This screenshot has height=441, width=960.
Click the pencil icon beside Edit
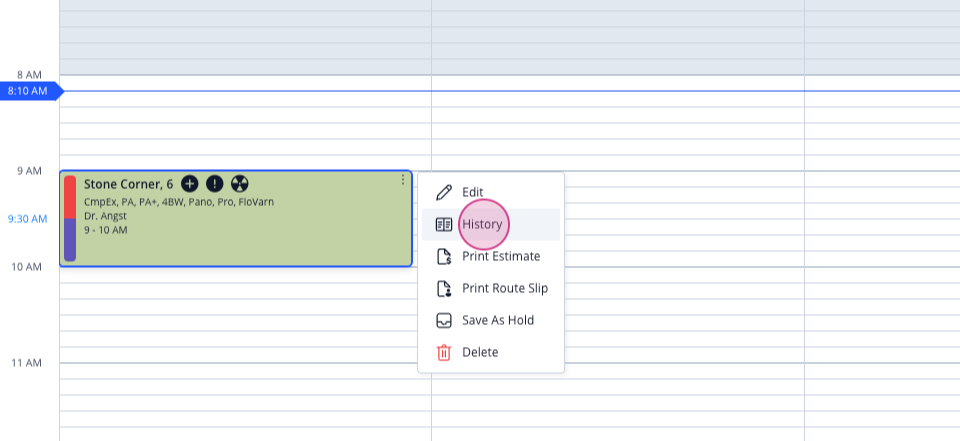(x=443, y=192)
